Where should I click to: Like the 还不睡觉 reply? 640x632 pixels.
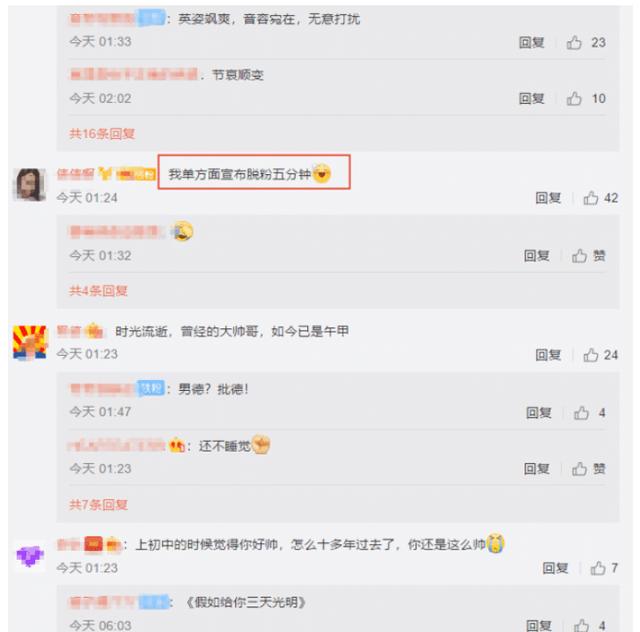point(579,469)
